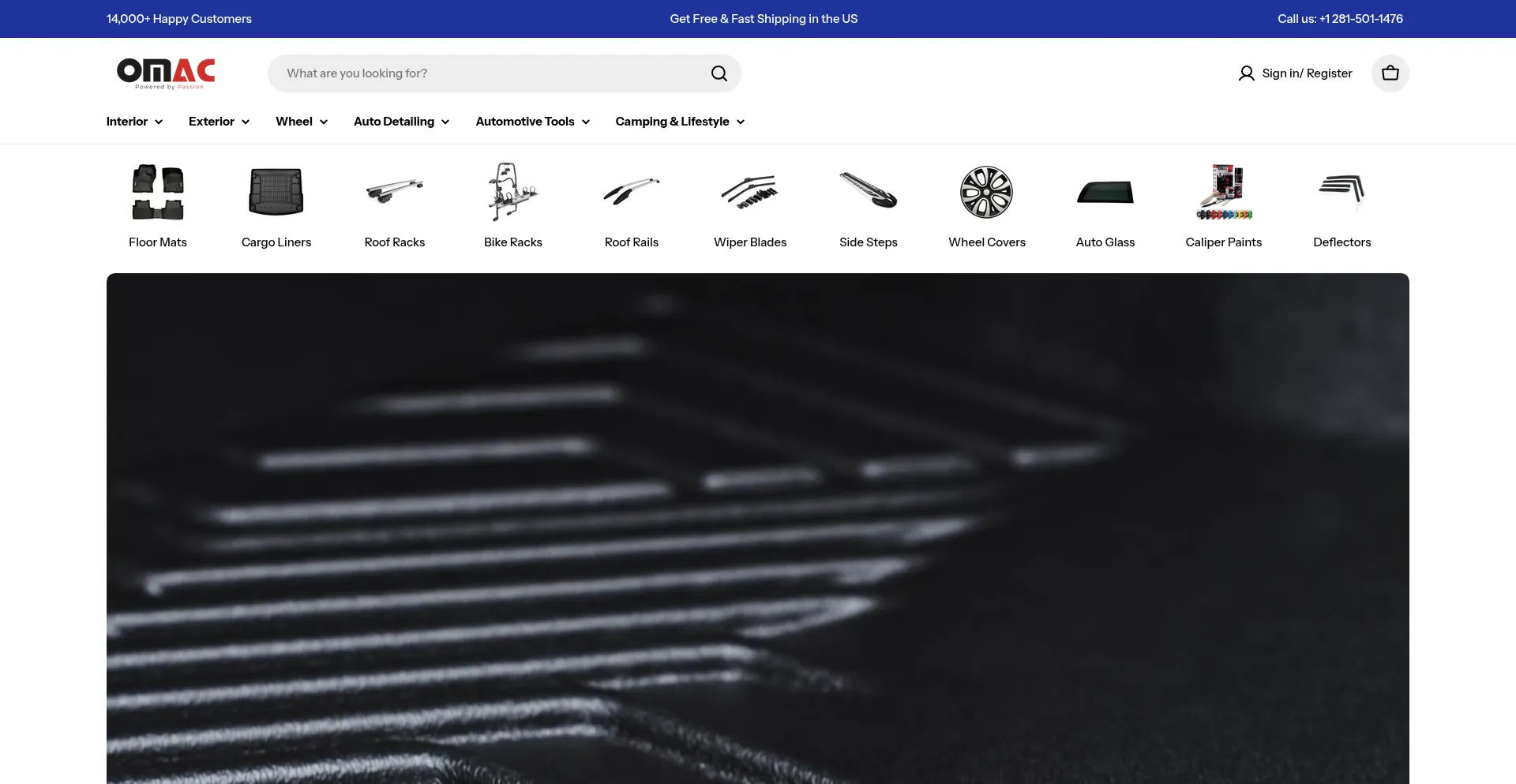Viewport: 1516px width, 784px height.
Task: Choose the Bike Racks icon
Action: (513, 192)
